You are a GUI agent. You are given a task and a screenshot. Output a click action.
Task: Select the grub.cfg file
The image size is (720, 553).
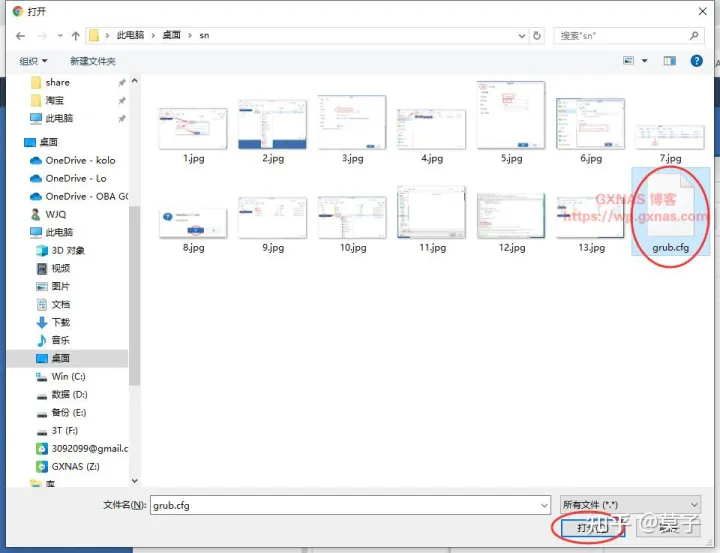670,215
